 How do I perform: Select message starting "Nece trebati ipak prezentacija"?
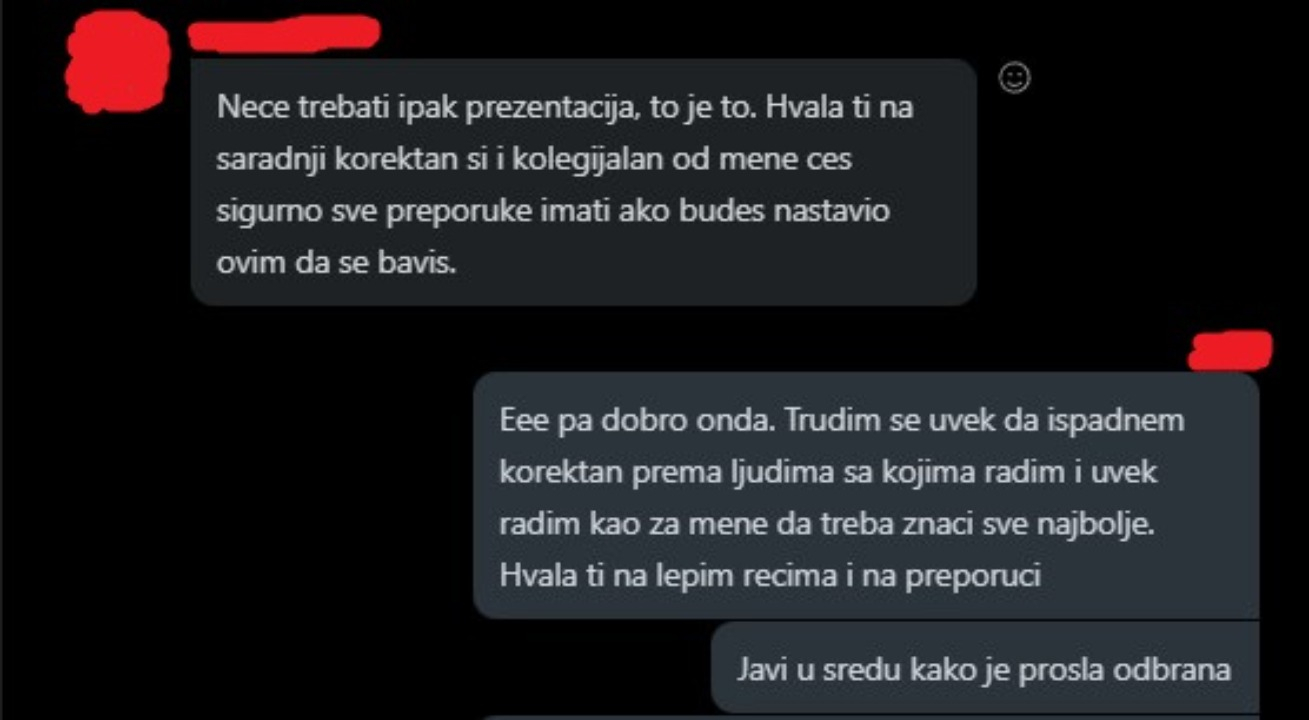(583, 182)
